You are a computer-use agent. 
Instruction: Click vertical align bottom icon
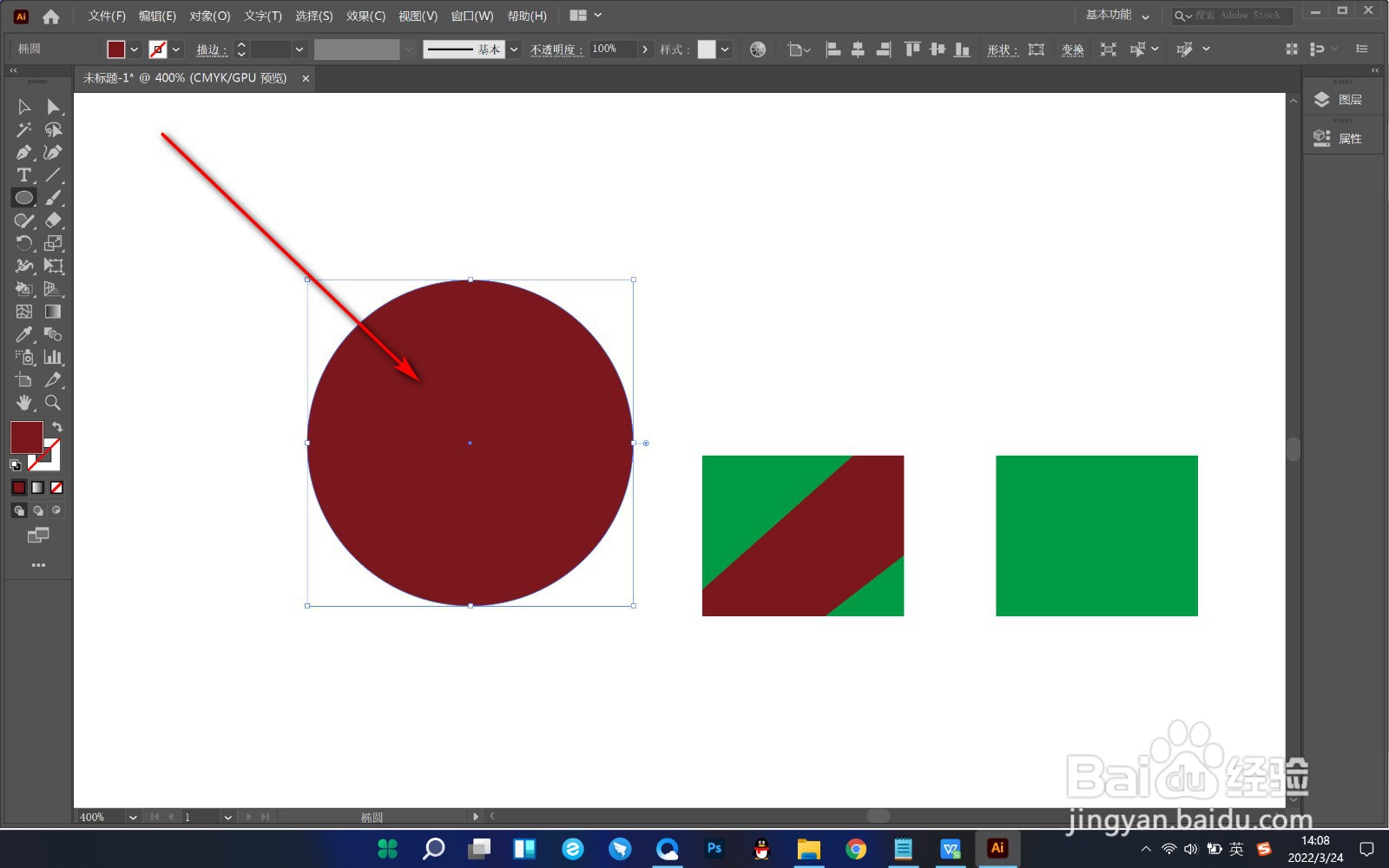pos(962,49)
